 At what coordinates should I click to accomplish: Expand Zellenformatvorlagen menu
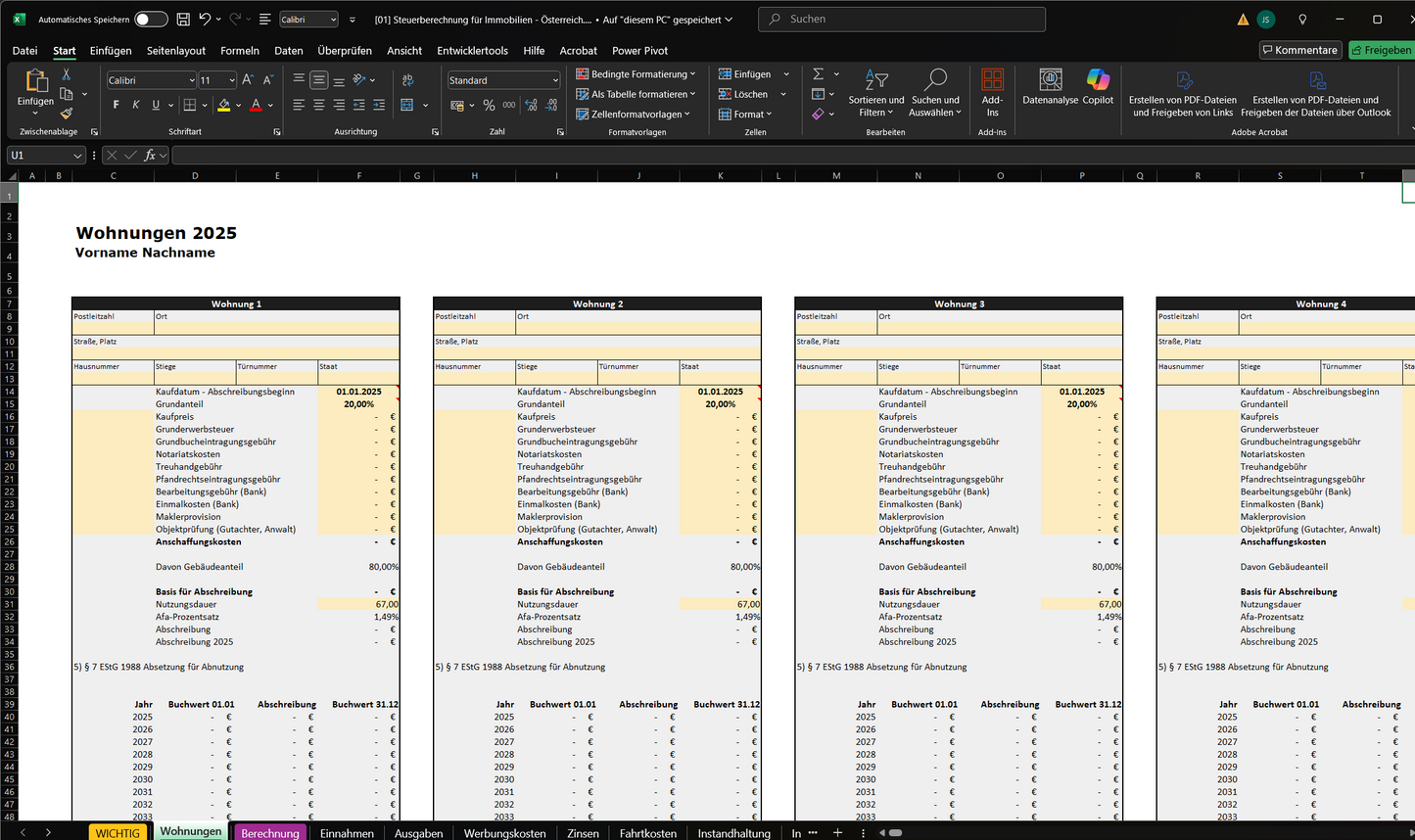[633, 115]
